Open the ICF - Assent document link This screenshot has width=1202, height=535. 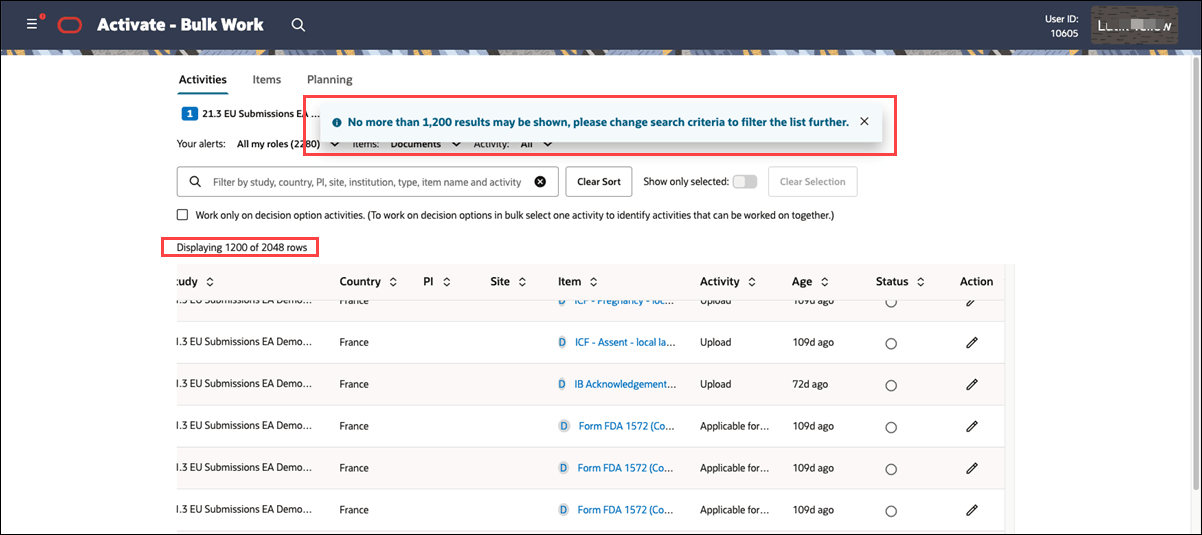pyautogui.click(x=625, y=342)
